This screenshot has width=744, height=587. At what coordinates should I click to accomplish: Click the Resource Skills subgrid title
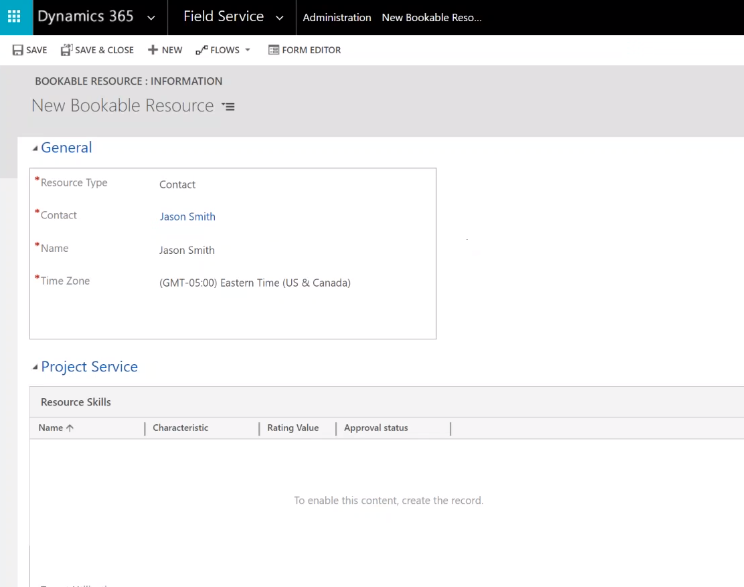click(x=76, y=402)
